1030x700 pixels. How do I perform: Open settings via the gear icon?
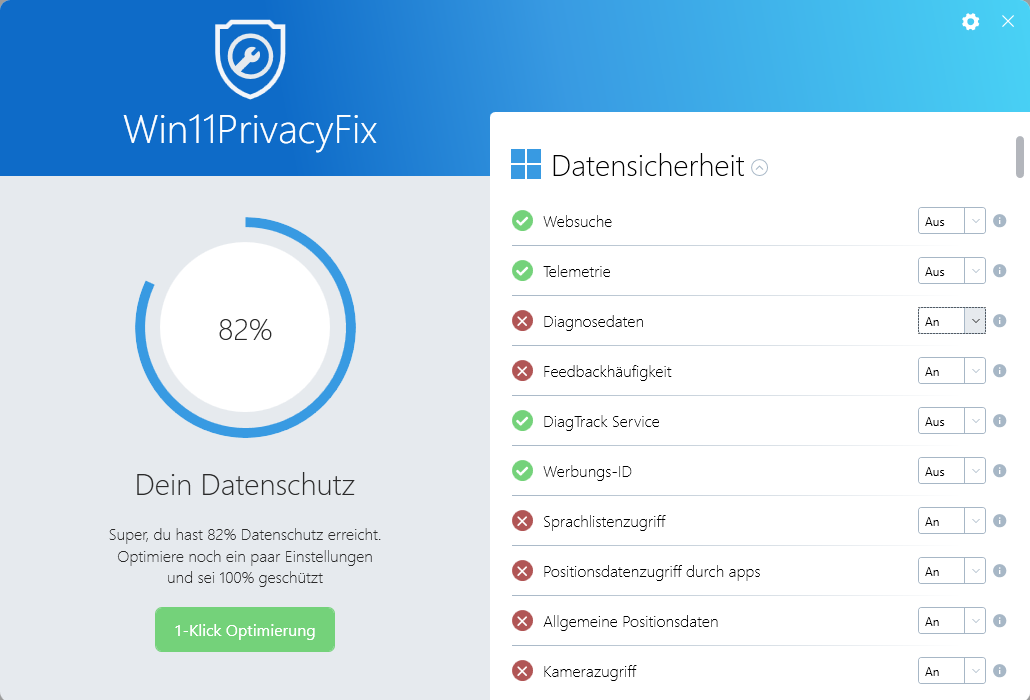tap(970, 21)
